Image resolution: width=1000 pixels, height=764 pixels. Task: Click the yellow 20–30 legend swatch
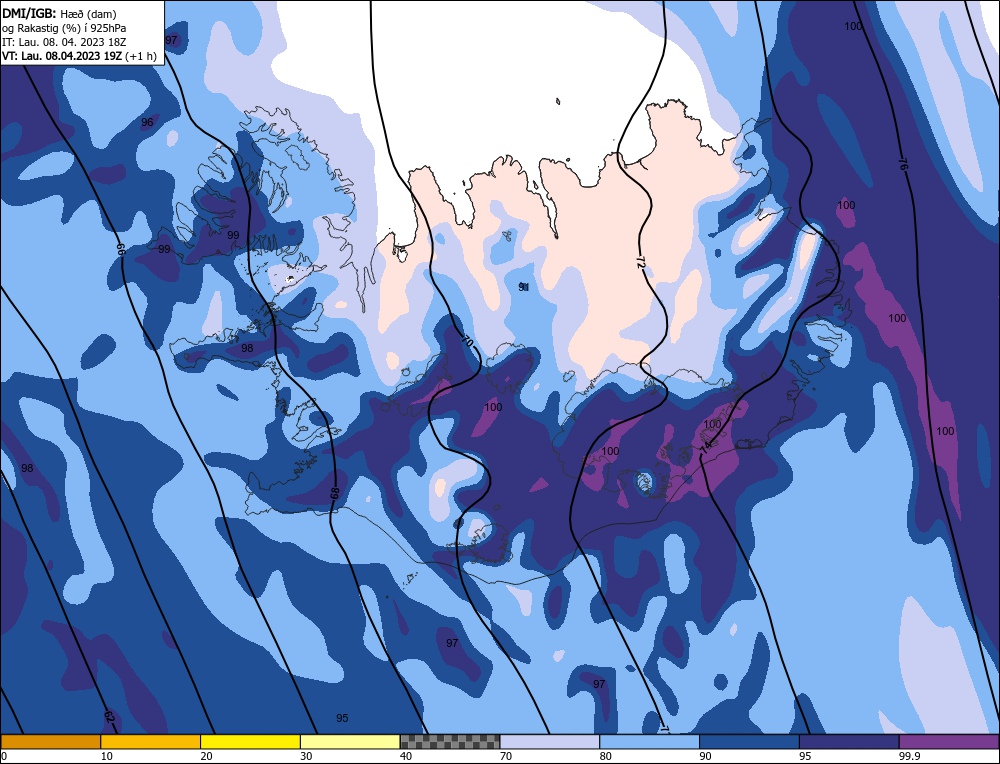click(251, 741)
